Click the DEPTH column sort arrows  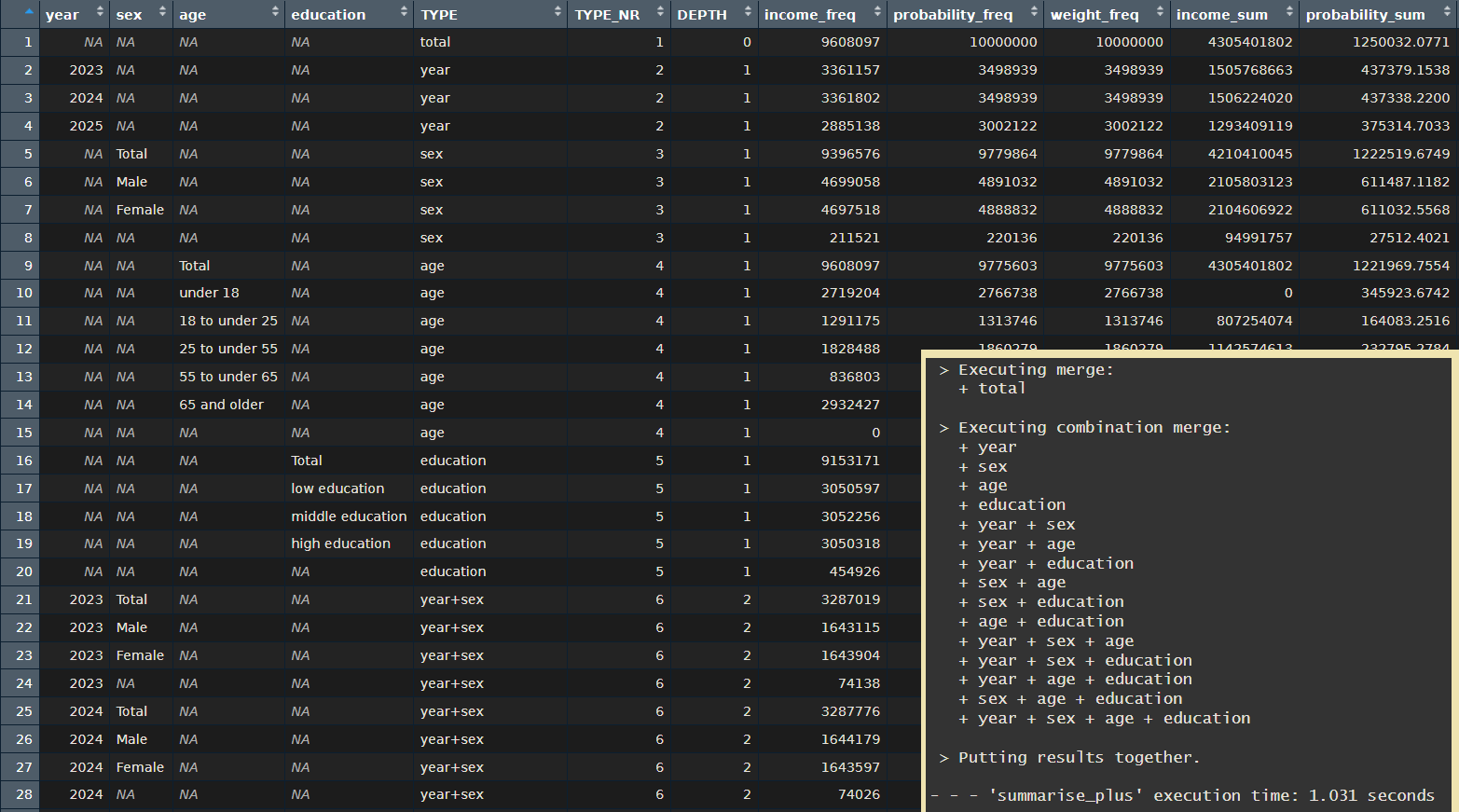(748, 13)
